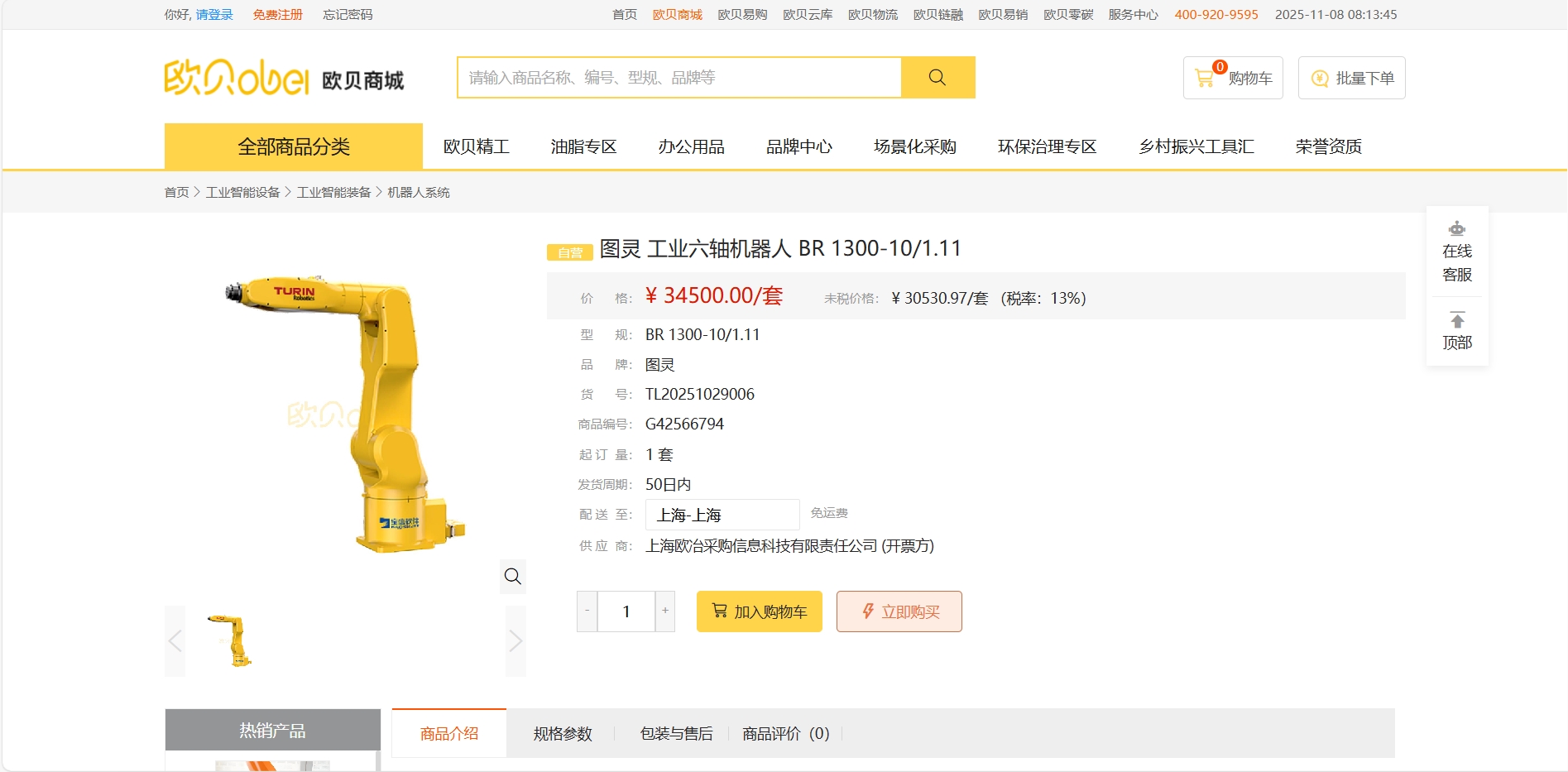1568x772 pixels.
Task: Click 免费注册 register link
Action: (278, 15)
